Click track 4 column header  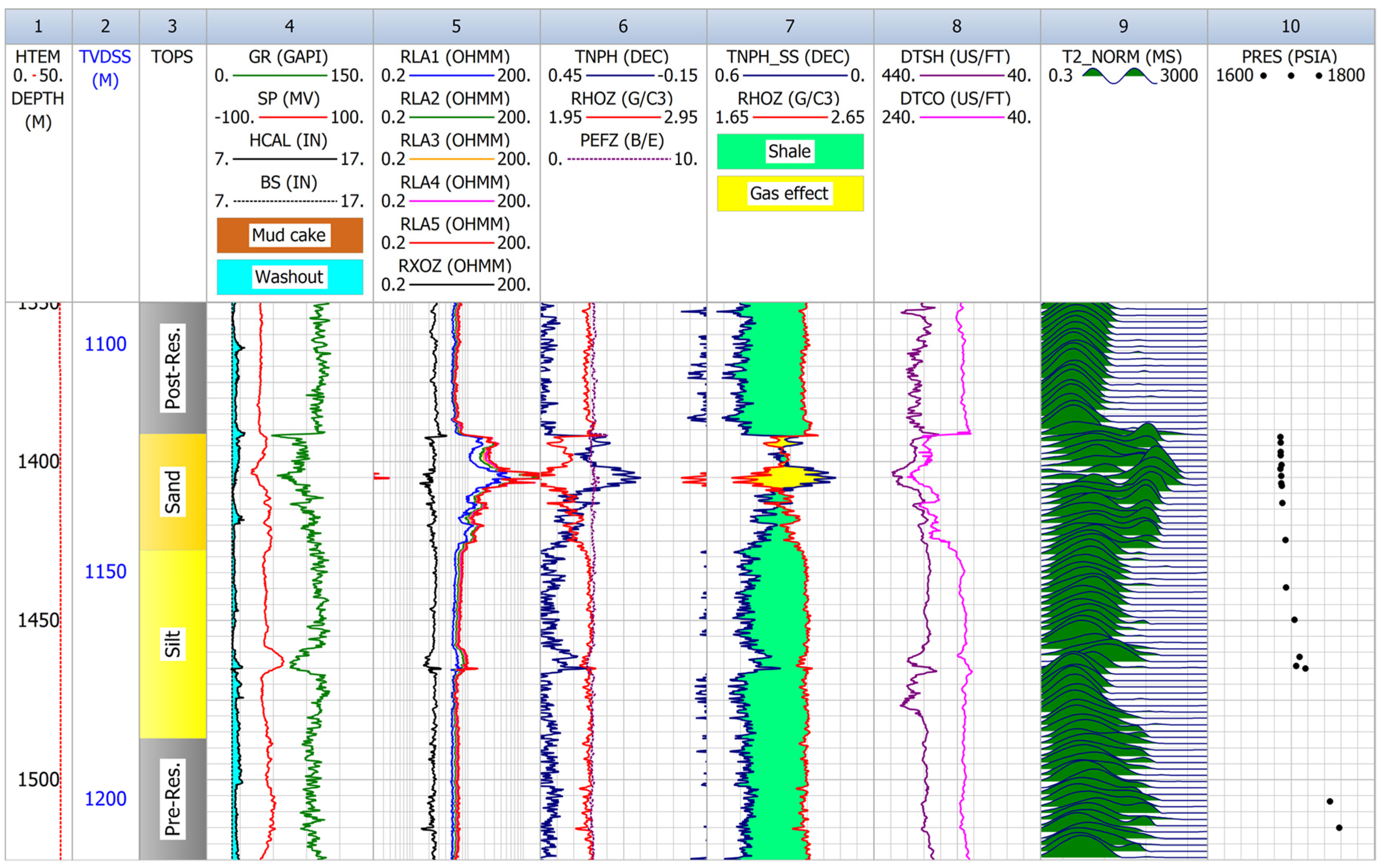click(x=289, y=26)
